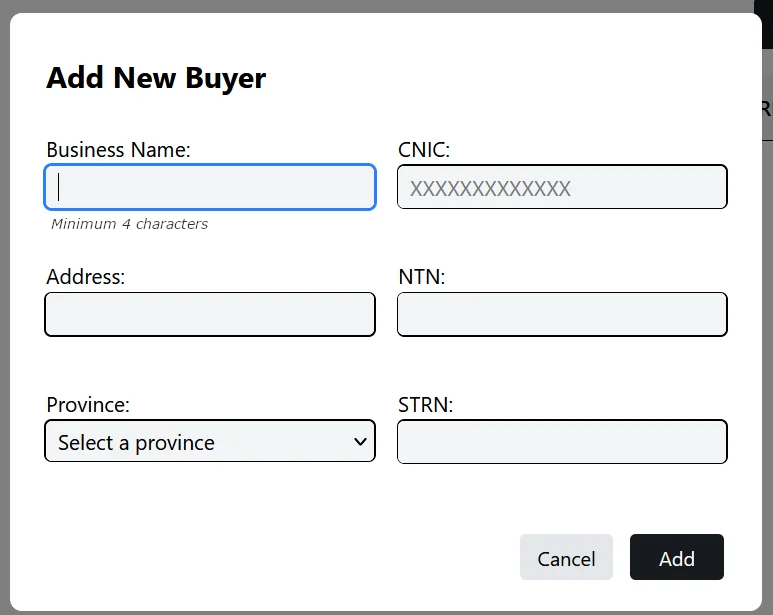The image size is (773, 615).
Task: Click the dark button behind dialog's top-right corner
Action: coord(767,25)
